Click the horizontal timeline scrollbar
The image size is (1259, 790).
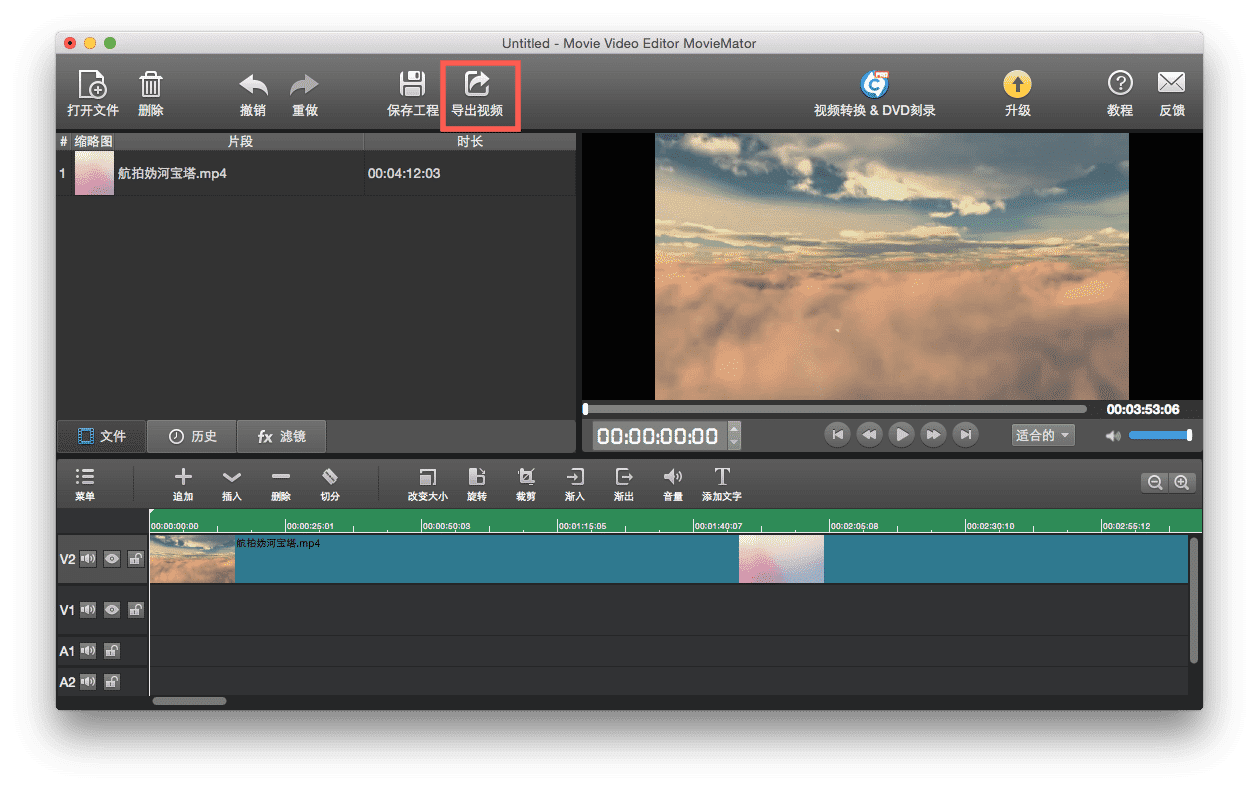click(x=189, y=701)
